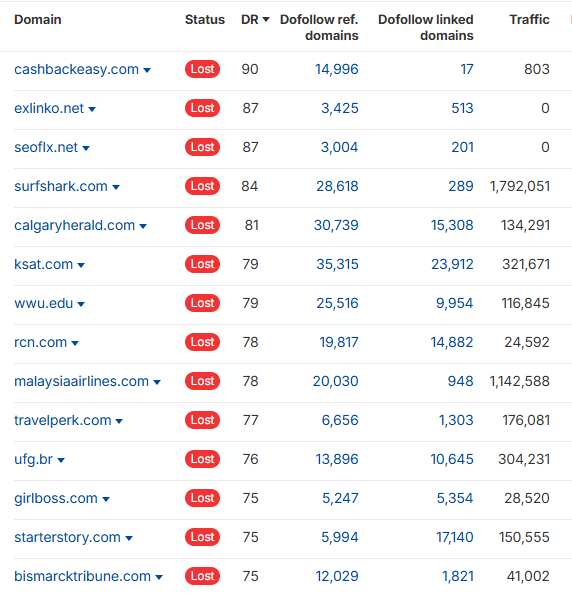Open the cashbackeasy.com domain link

point(77,69)
